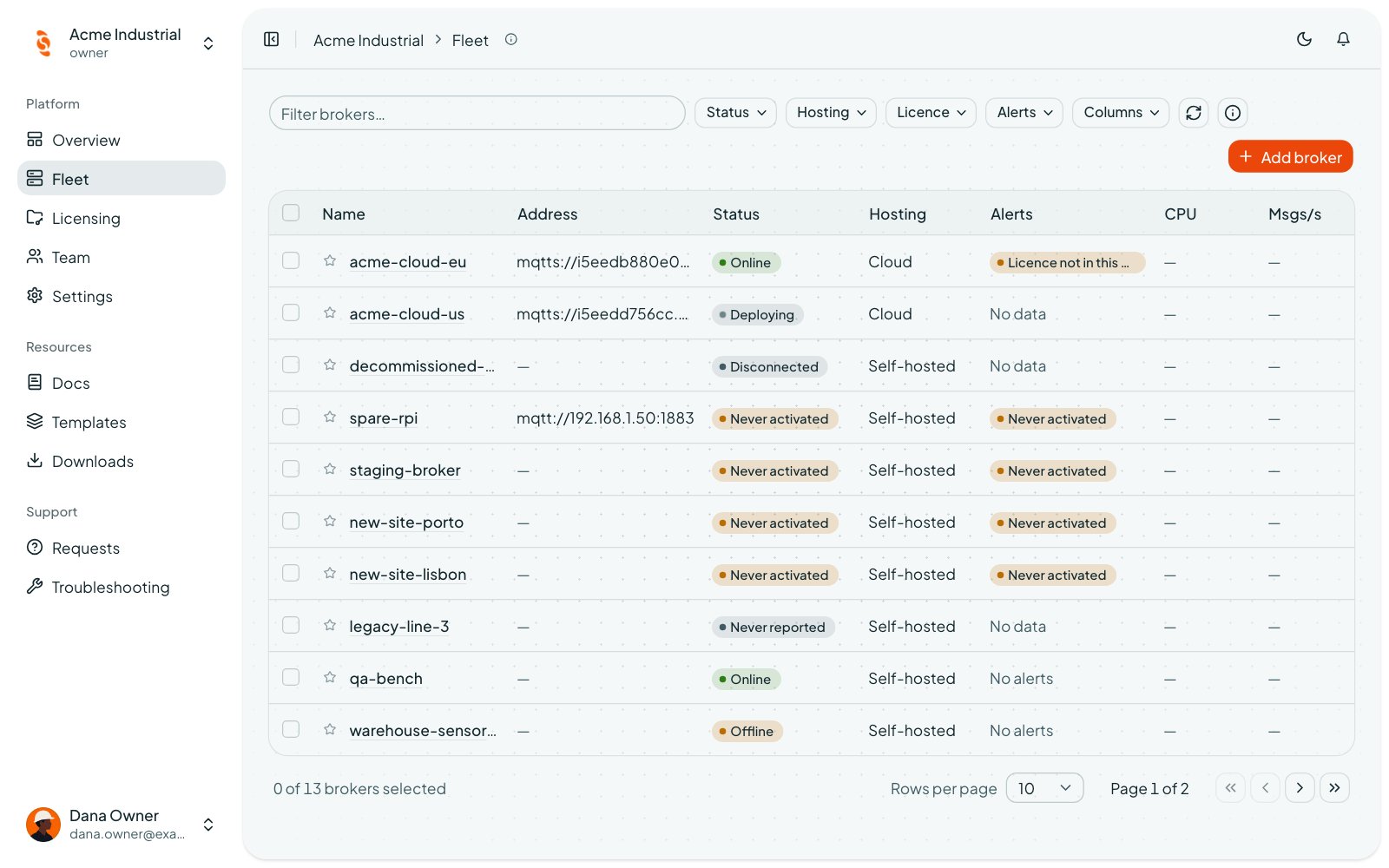
Task: Open the Dana Owner account switcher
Action: click(122, 824)
